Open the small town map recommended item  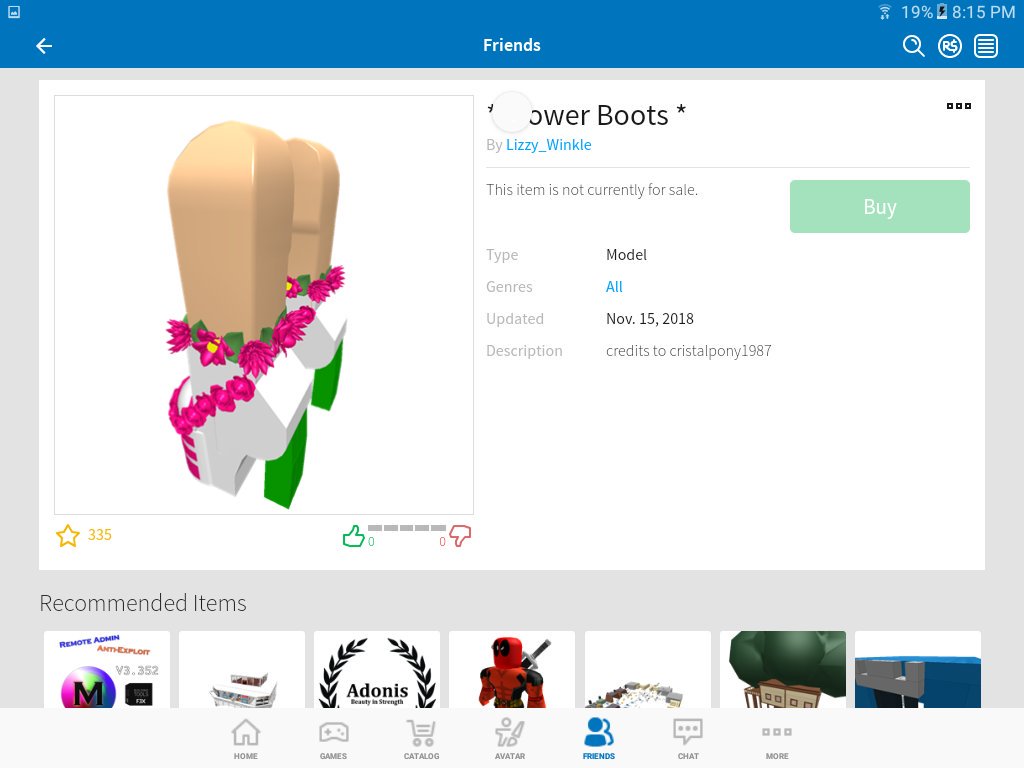click(648, 669)
